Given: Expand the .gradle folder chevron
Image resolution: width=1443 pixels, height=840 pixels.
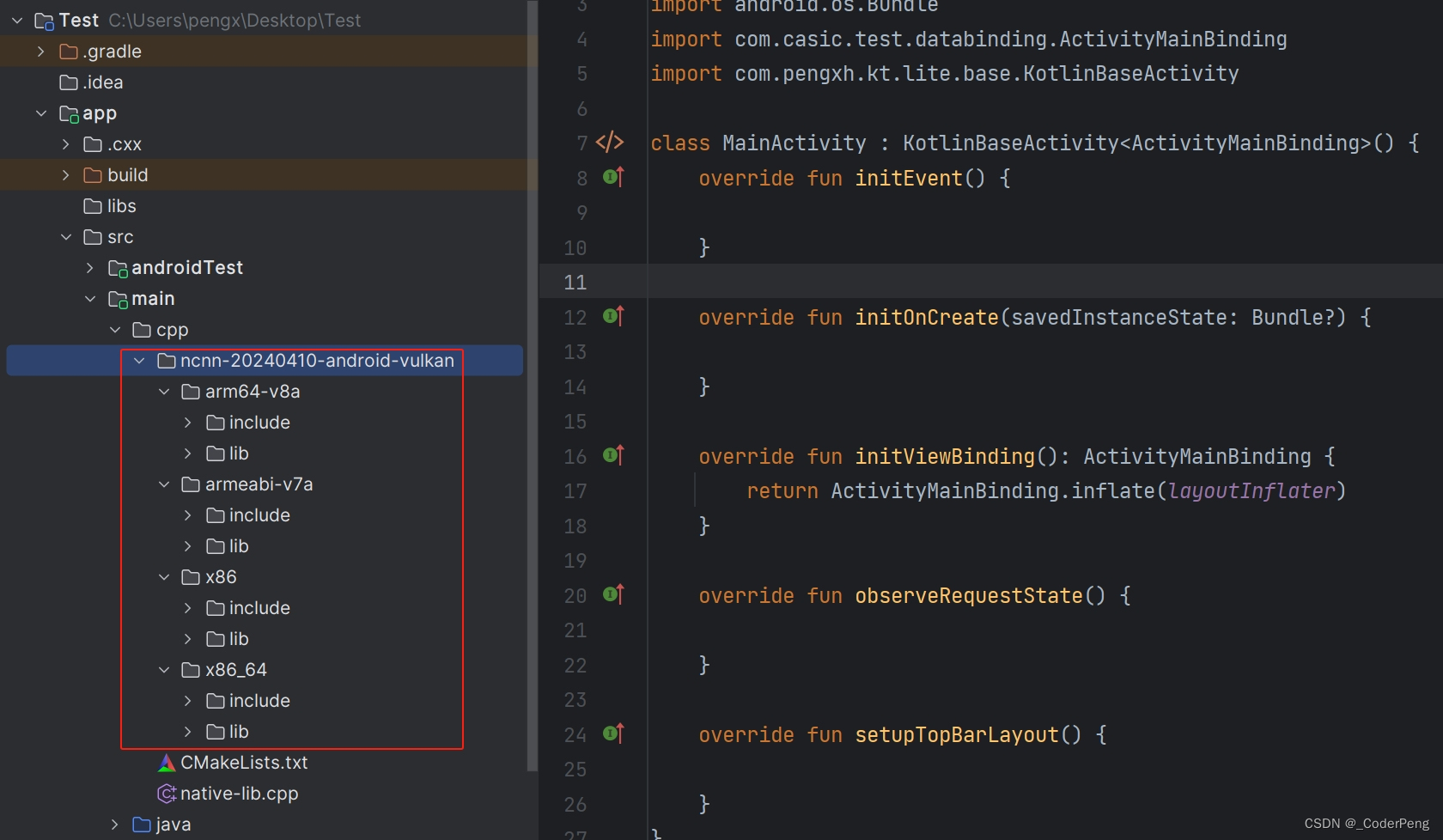Looking at the screenshot, I should pyautogui.click(x=41, y=52).
